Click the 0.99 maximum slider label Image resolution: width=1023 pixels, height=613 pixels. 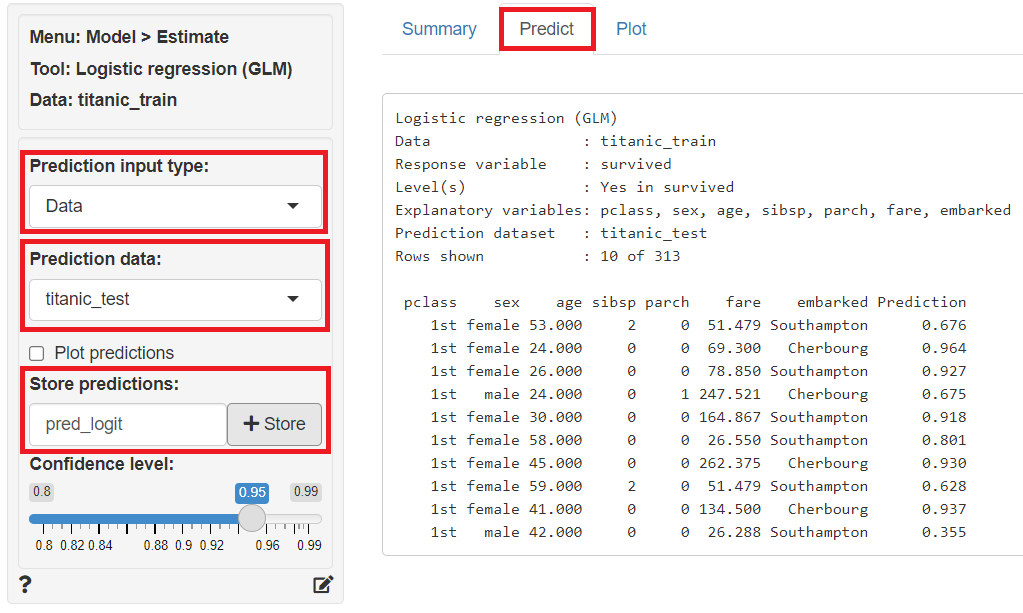pos(306,492)
